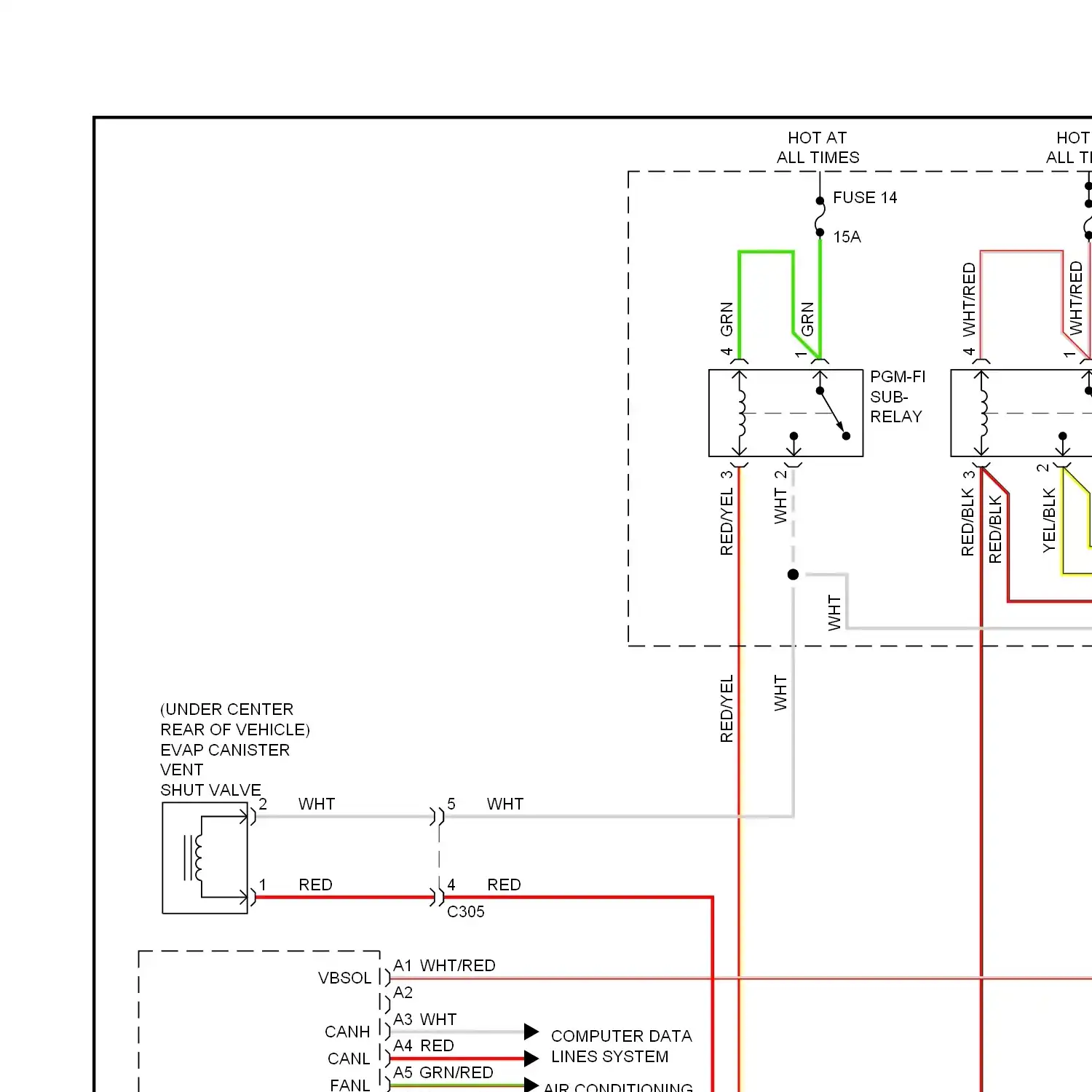Click the COMPUTER DATA LINES SYSTEM text
Image resolution: width=1092 pixels, height=1092 pixels.
[x=621, y=1046]
